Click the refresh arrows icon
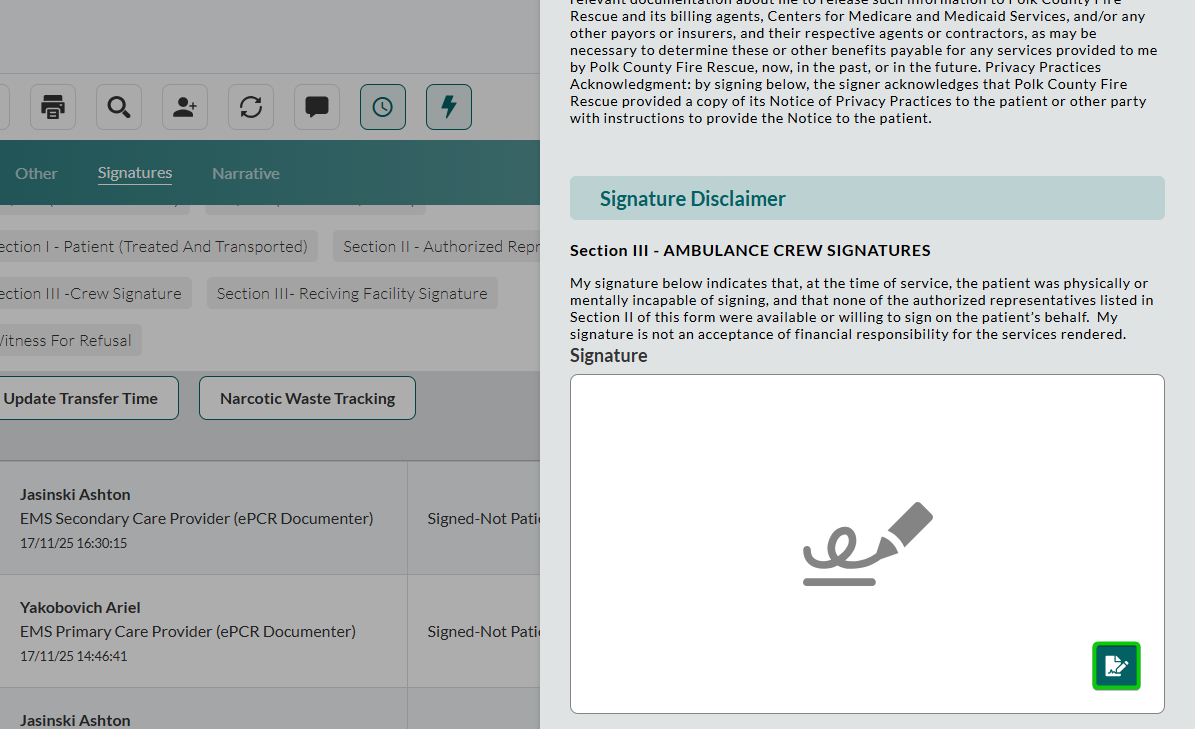Image resolution: width=1195 pixels, height=729 pixels. click(251, 107)
